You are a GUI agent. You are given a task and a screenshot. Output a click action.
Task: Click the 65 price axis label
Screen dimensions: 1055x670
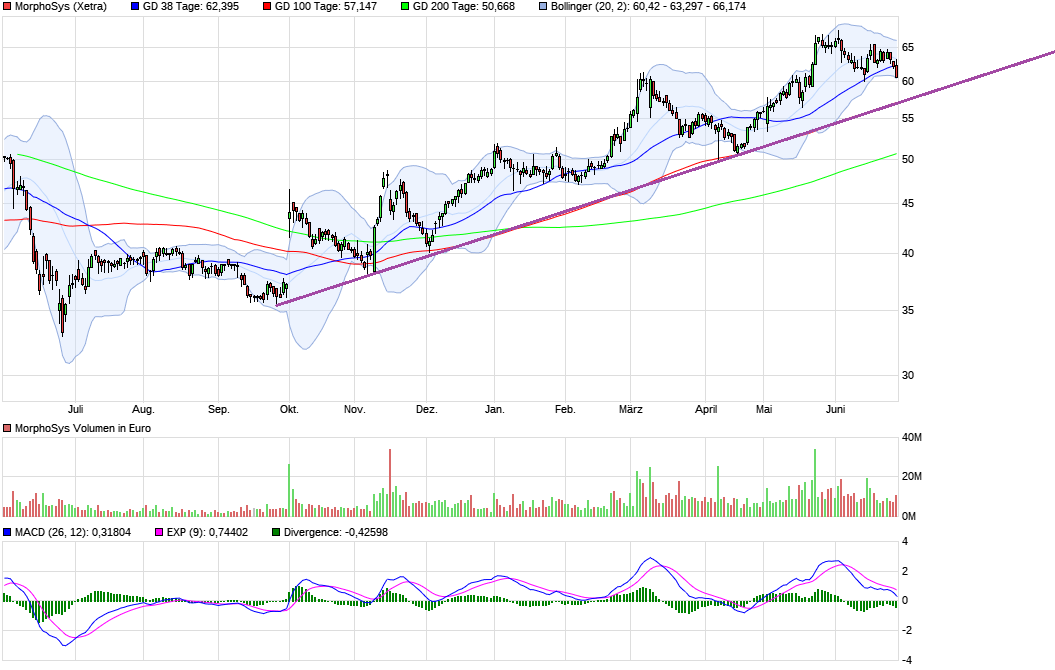point(908,47)
